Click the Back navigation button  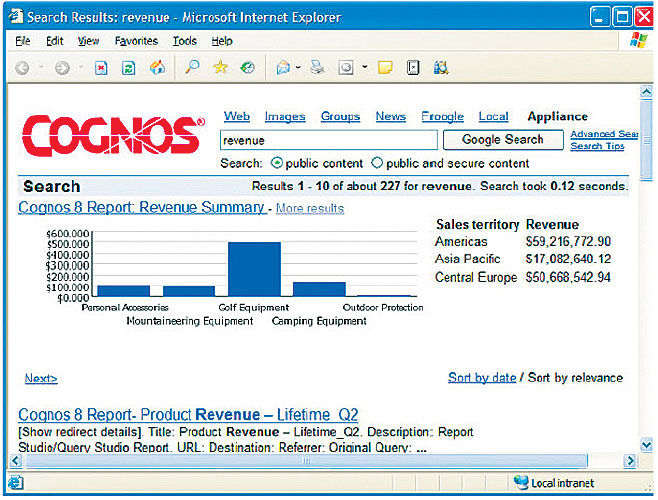click(22, 68)
